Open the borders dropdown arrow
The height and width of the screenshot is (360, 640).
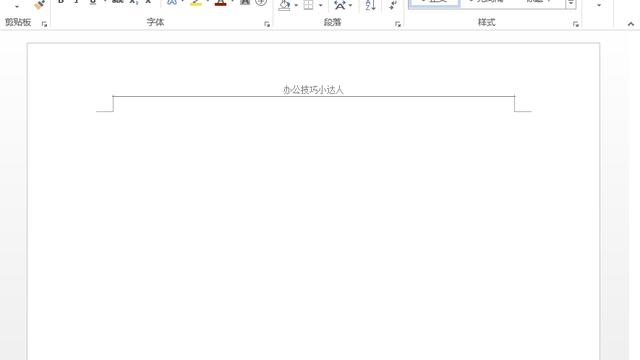click(x=320, y=5)
